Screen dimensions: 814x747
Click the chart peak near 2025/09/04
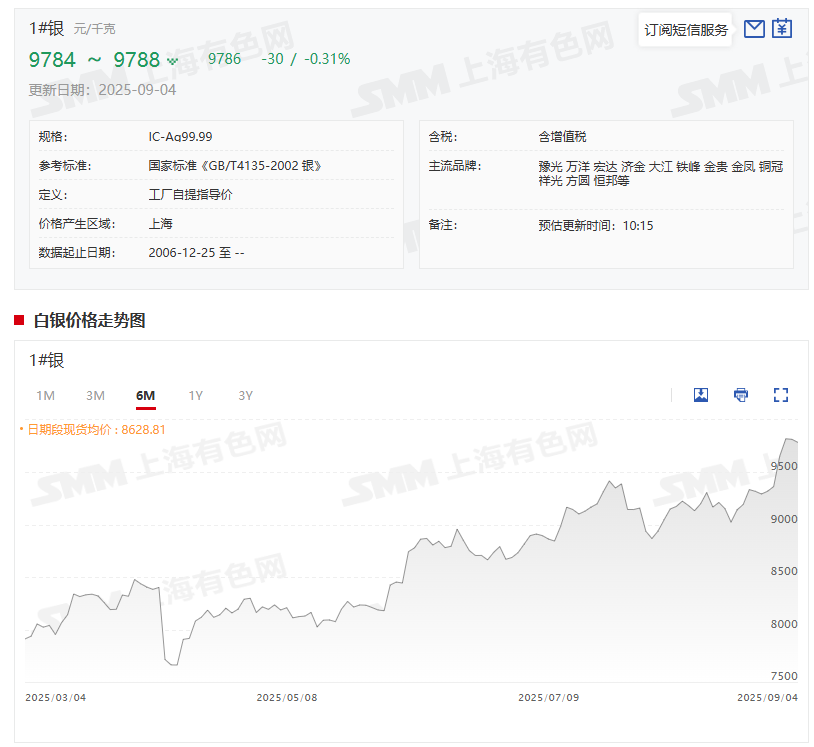[x=788, y=439]
